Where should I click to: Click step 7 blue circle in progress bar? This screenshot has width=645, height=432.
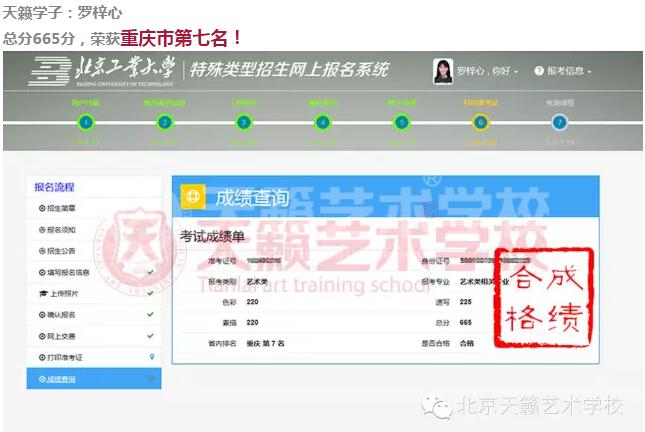point(559,122)
